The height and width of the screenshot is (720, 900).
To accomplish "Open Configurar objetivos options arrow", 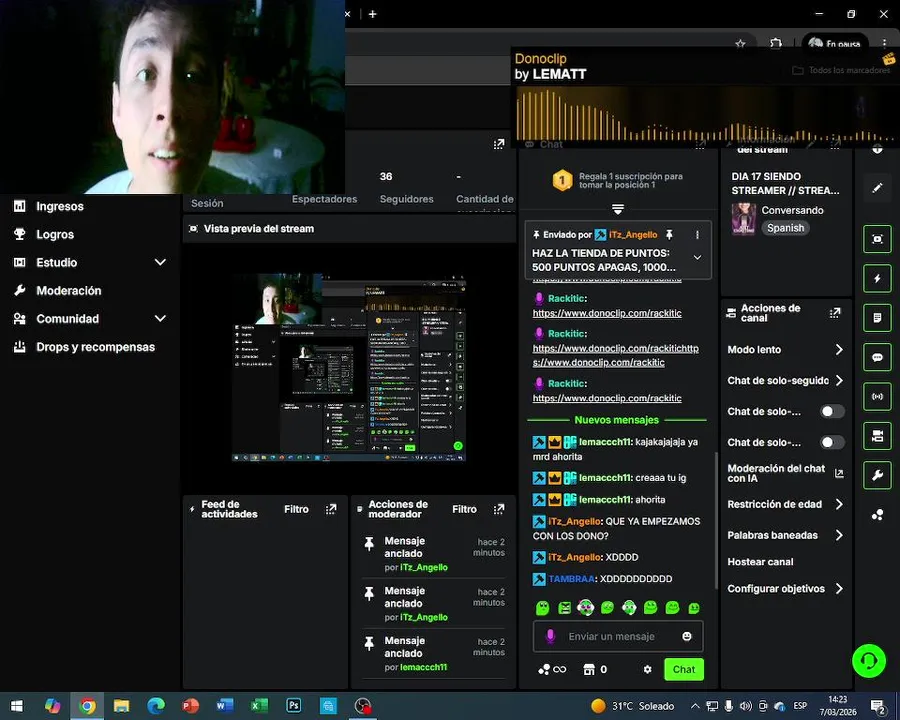I will pos(839,589).
